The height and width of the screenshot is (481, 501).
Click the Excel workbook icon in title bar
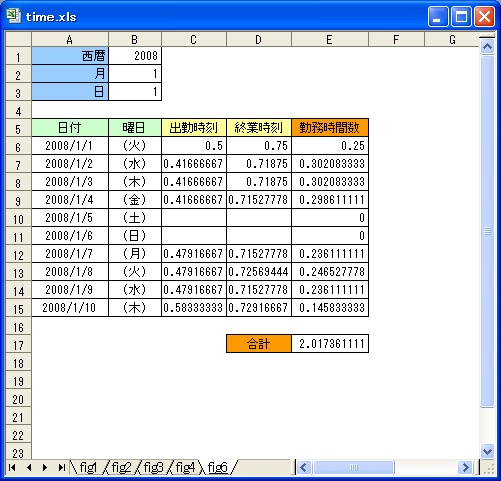14,16
